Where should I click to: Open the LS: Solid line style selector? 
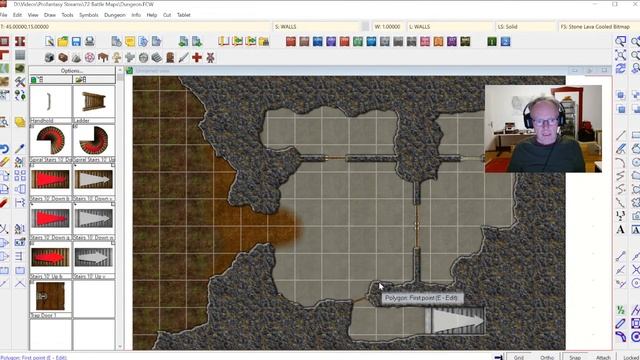point(526,27)
